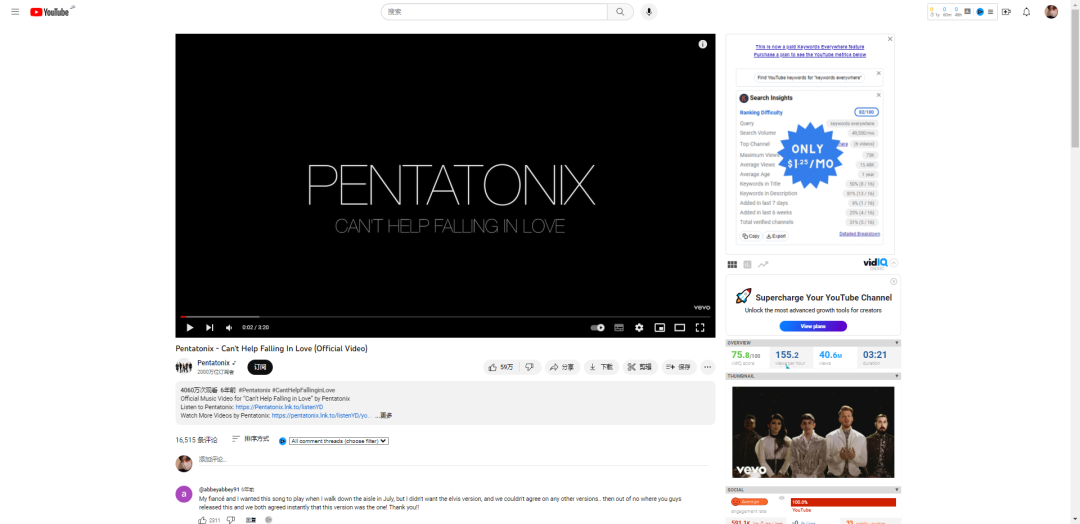
Task: Select vidIQ bar chart tab
Action: 747,264
